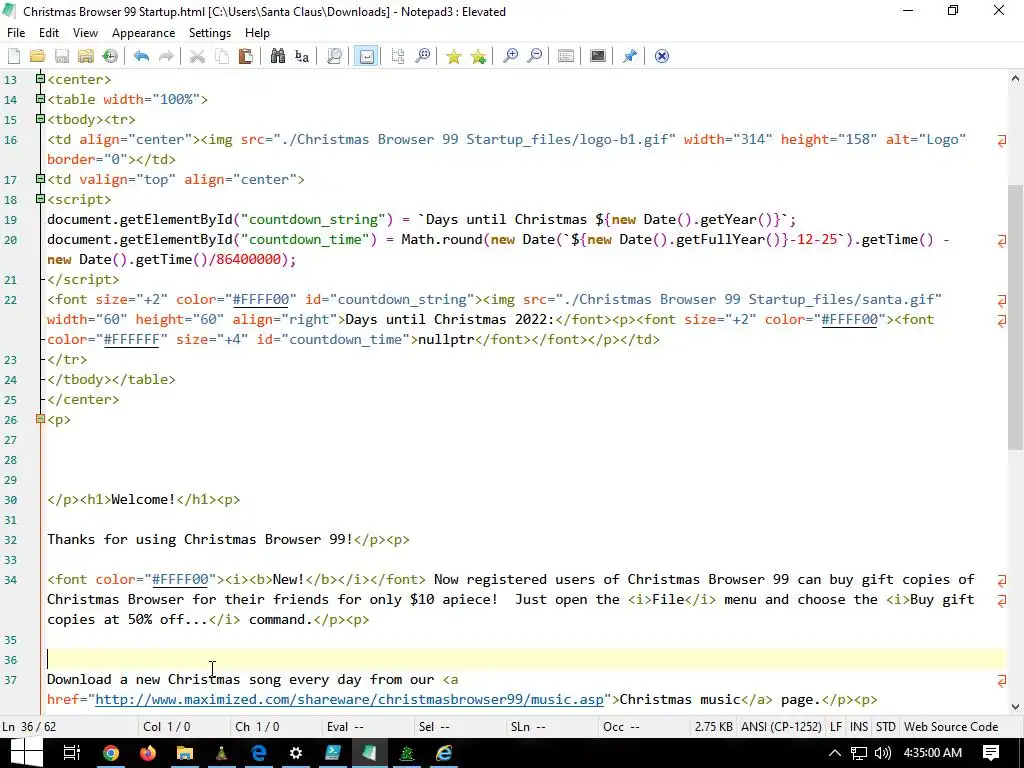
Task: Click LF line ending indicator
Action: tap(836, 727)
